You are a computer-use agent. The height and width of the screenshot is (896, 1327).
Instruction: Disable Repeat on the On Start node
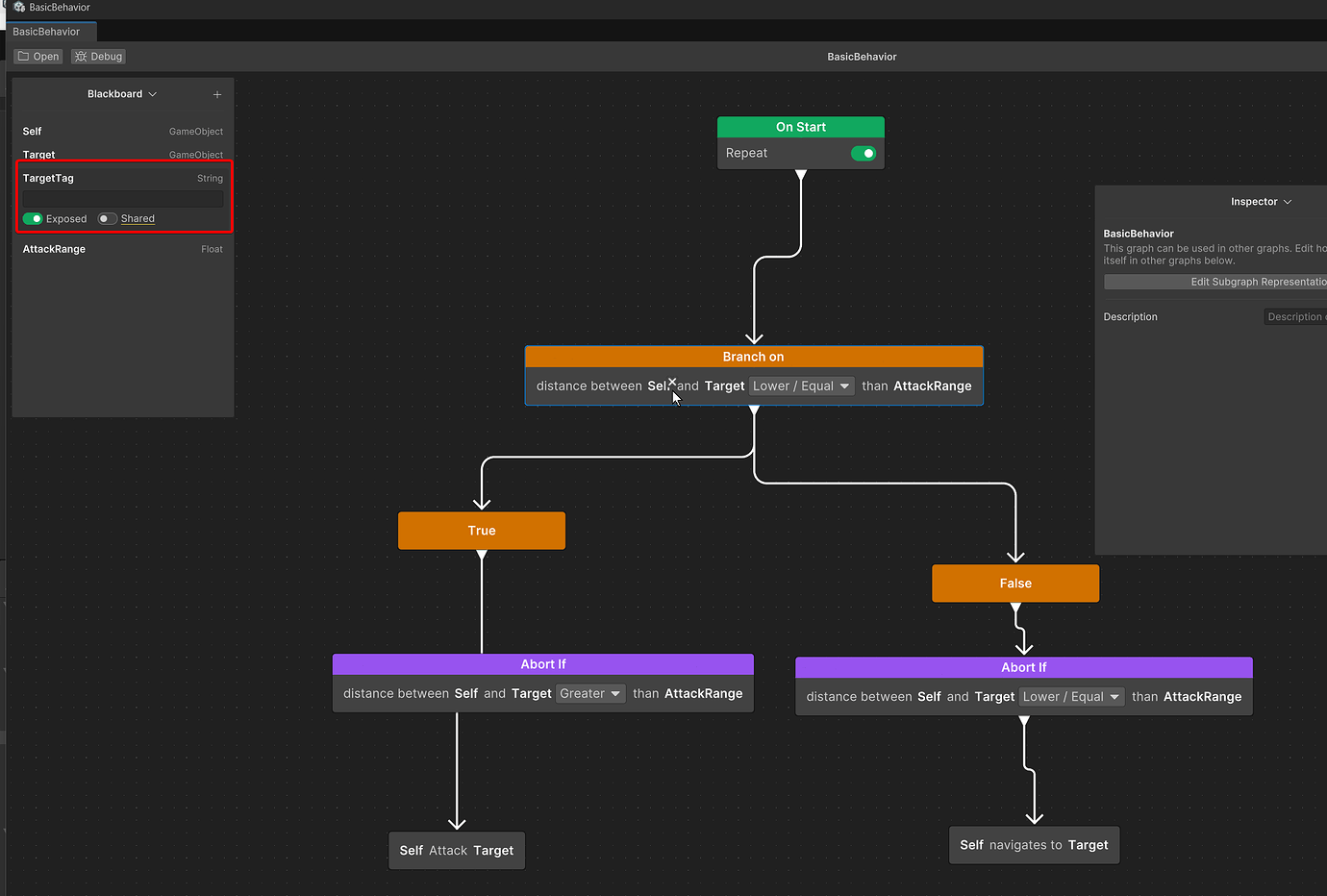864,153
